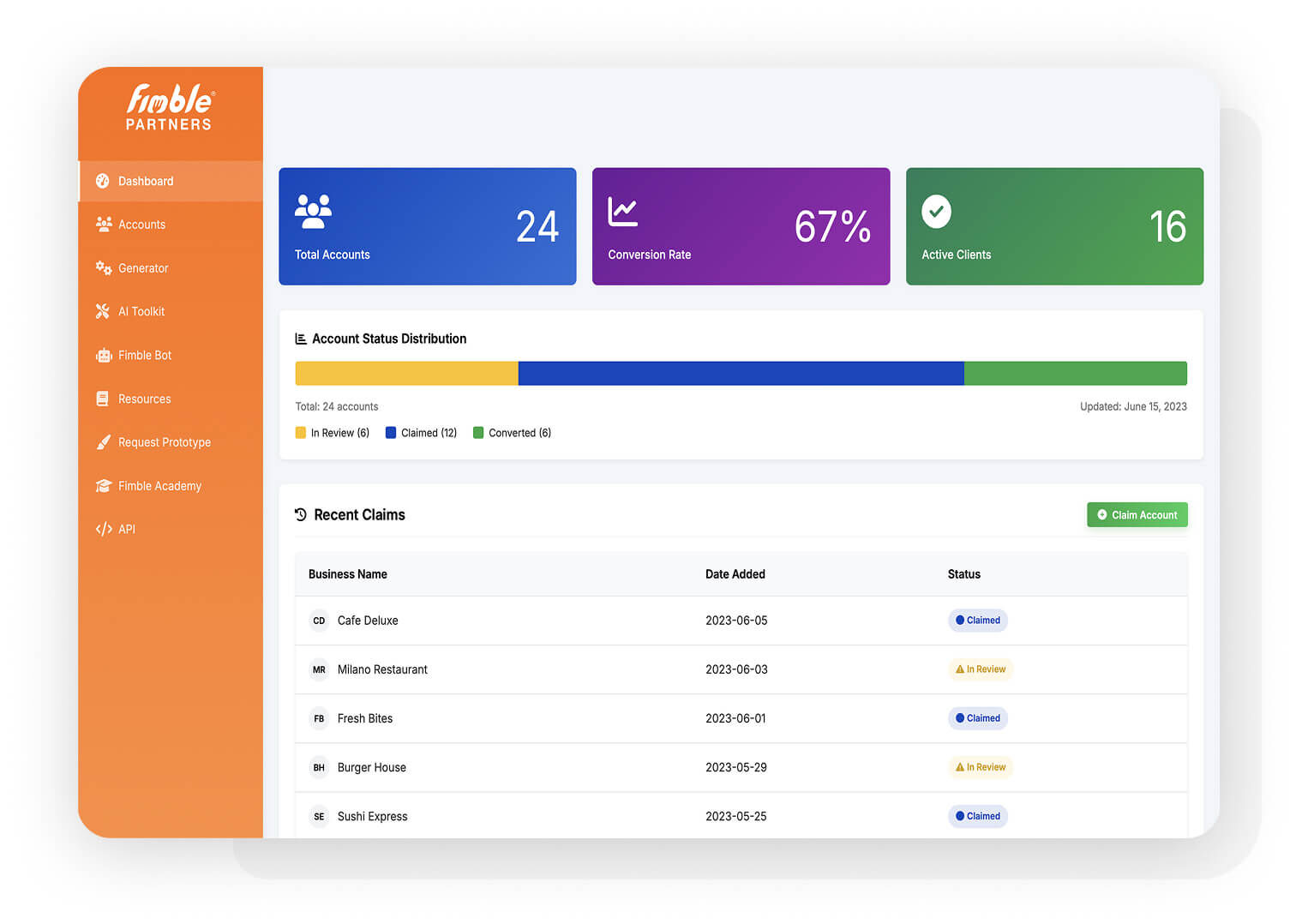Click the Total Accounts people icon

coord(315,211)
